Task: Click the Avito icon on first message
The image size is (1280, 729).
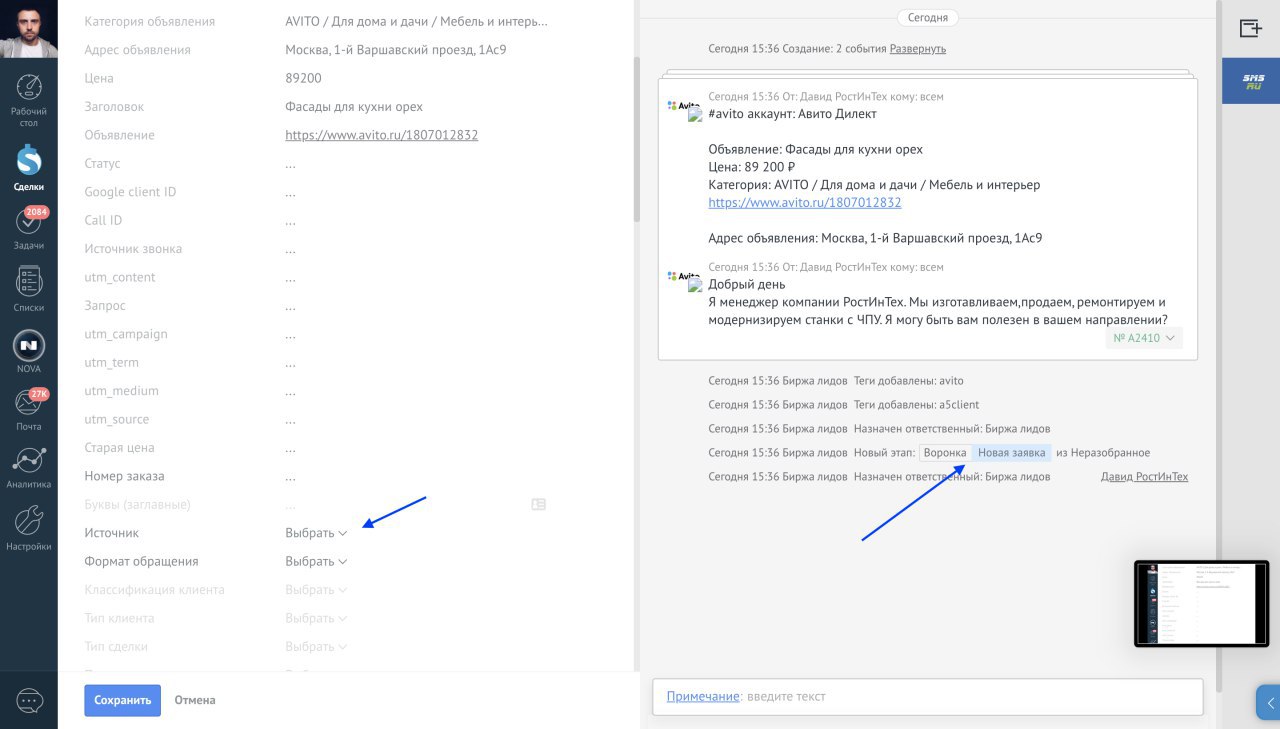Action: (683, 105)
